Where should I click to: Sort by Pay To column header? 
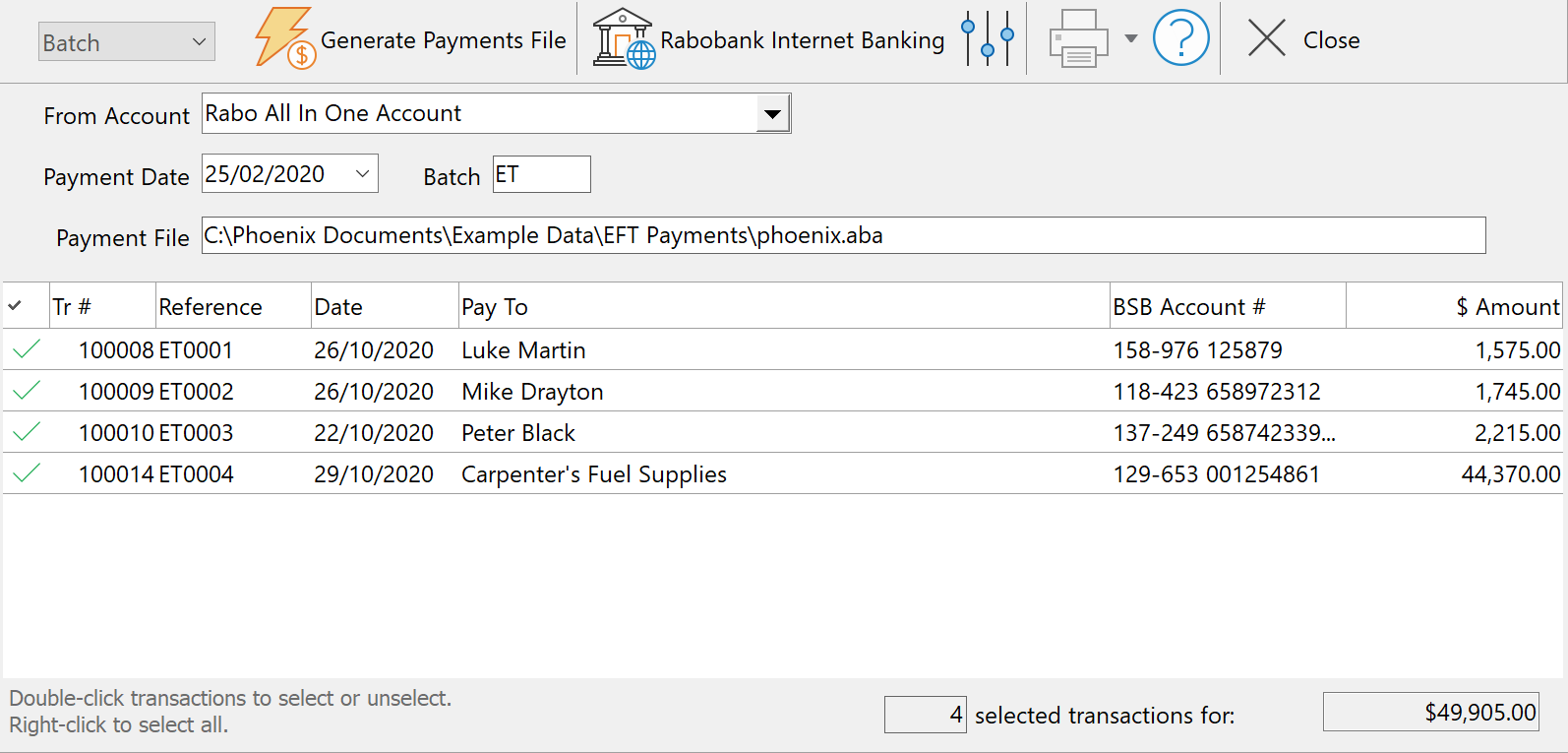784,306
